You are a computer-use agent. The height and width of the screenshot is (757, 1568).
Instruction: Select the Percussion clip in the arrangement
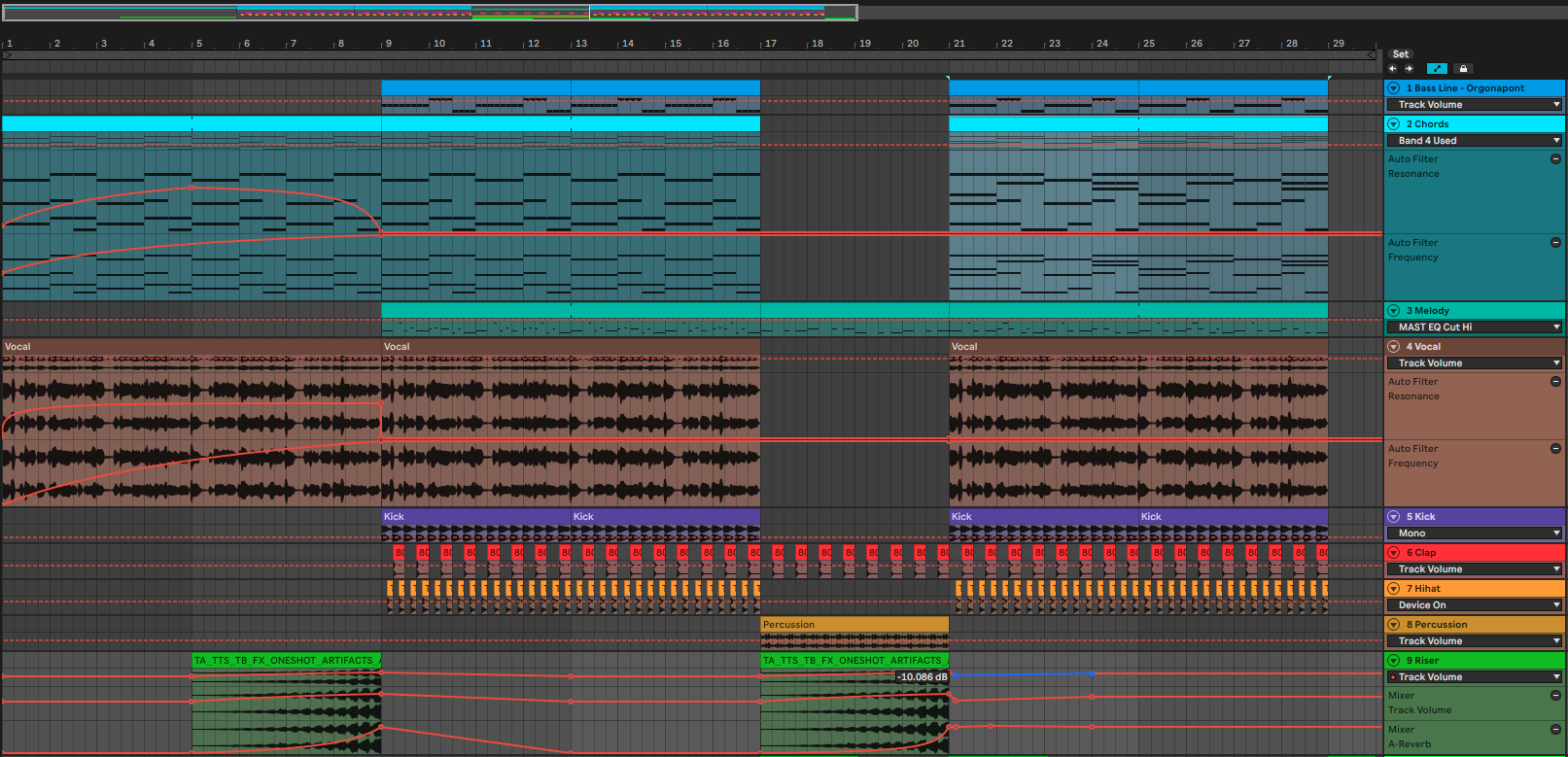[x=854, y=625]
